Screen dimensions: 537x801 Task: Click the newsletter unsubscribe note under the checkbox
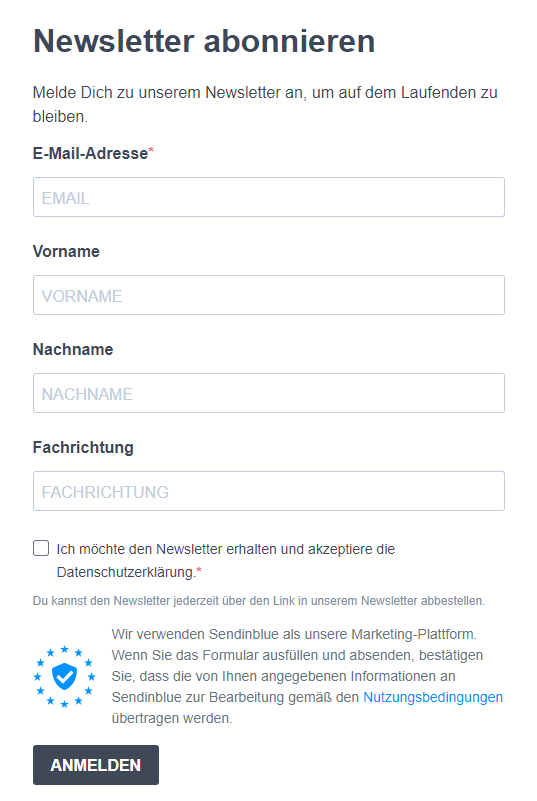click(259, 601)
